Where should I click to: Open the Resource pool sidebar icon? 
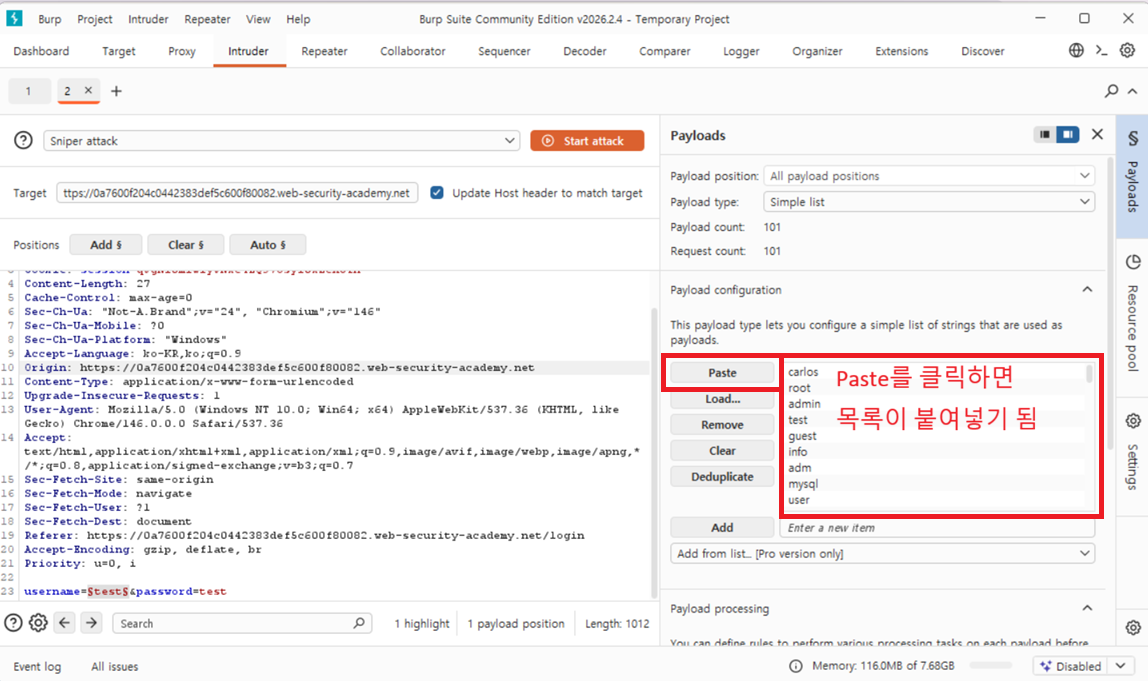pyautogui.click(x=1133, y=262)
